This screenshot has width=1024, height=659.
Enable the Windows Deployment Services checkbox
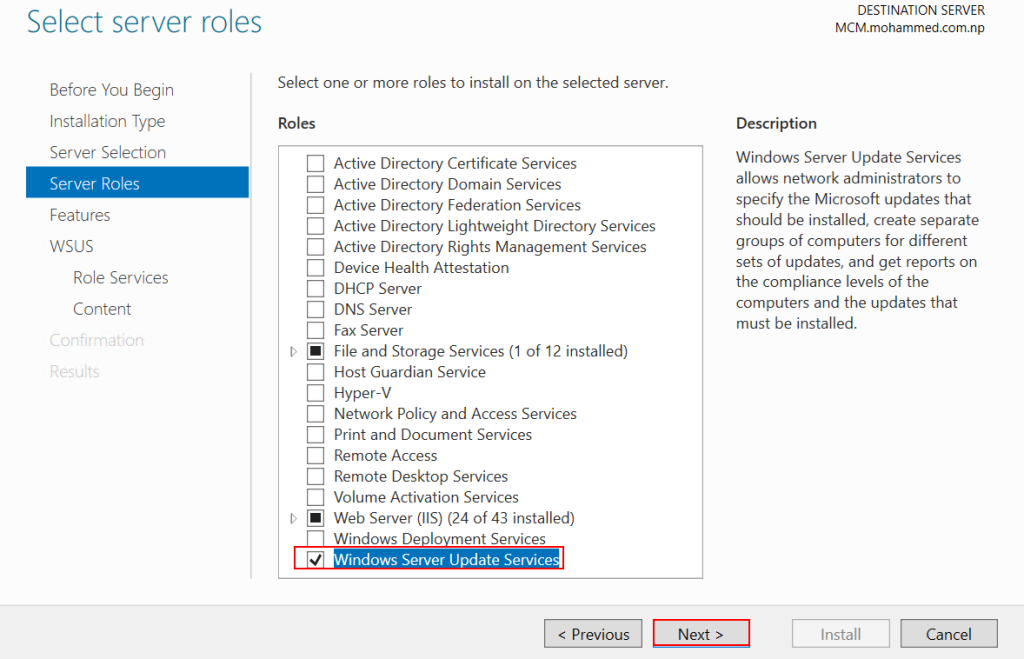tap(316, 539)
